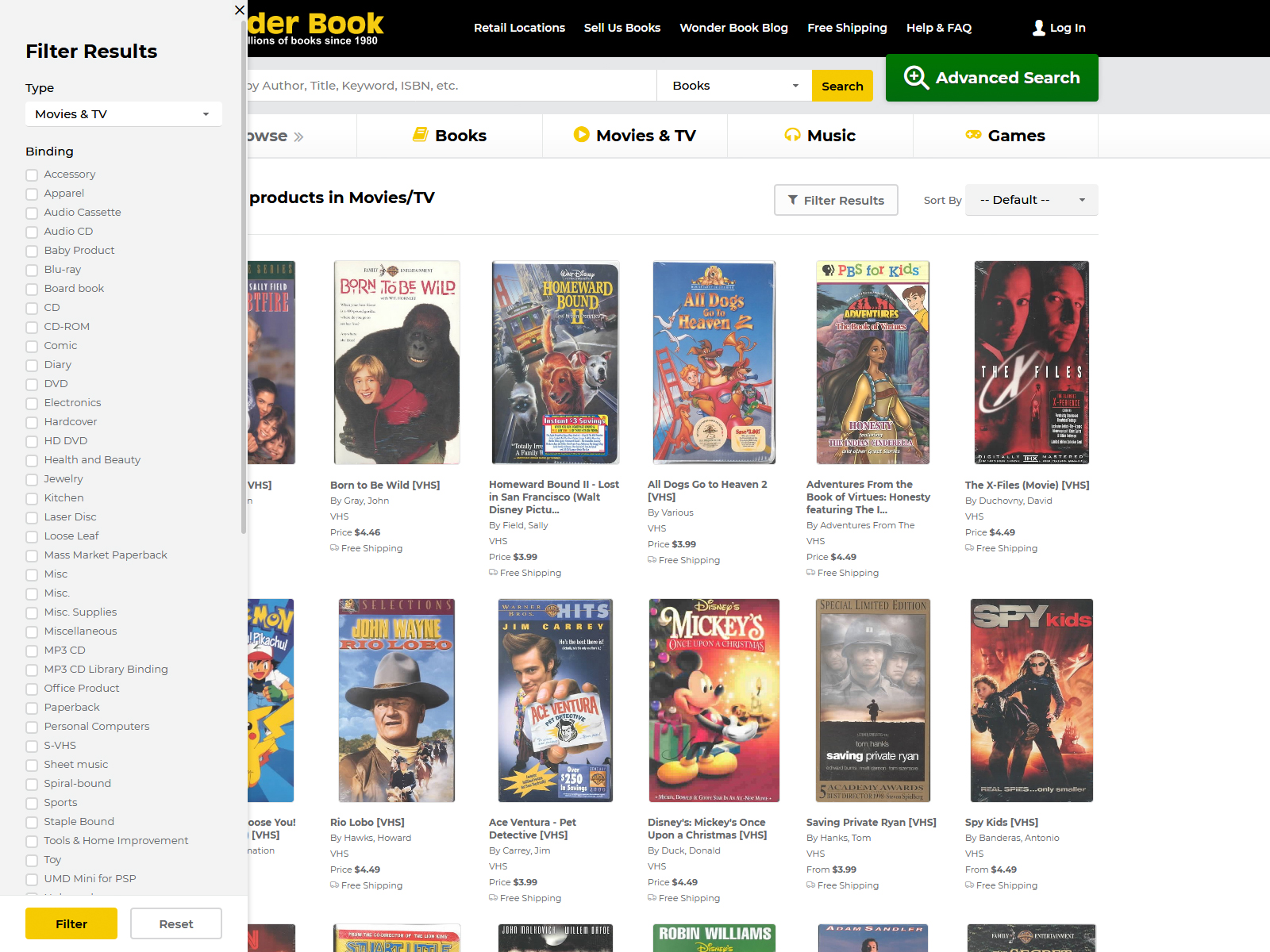Check the S-VHS binding checkbox
This screenshot has height=952, width=1270.
coord(32,747)
